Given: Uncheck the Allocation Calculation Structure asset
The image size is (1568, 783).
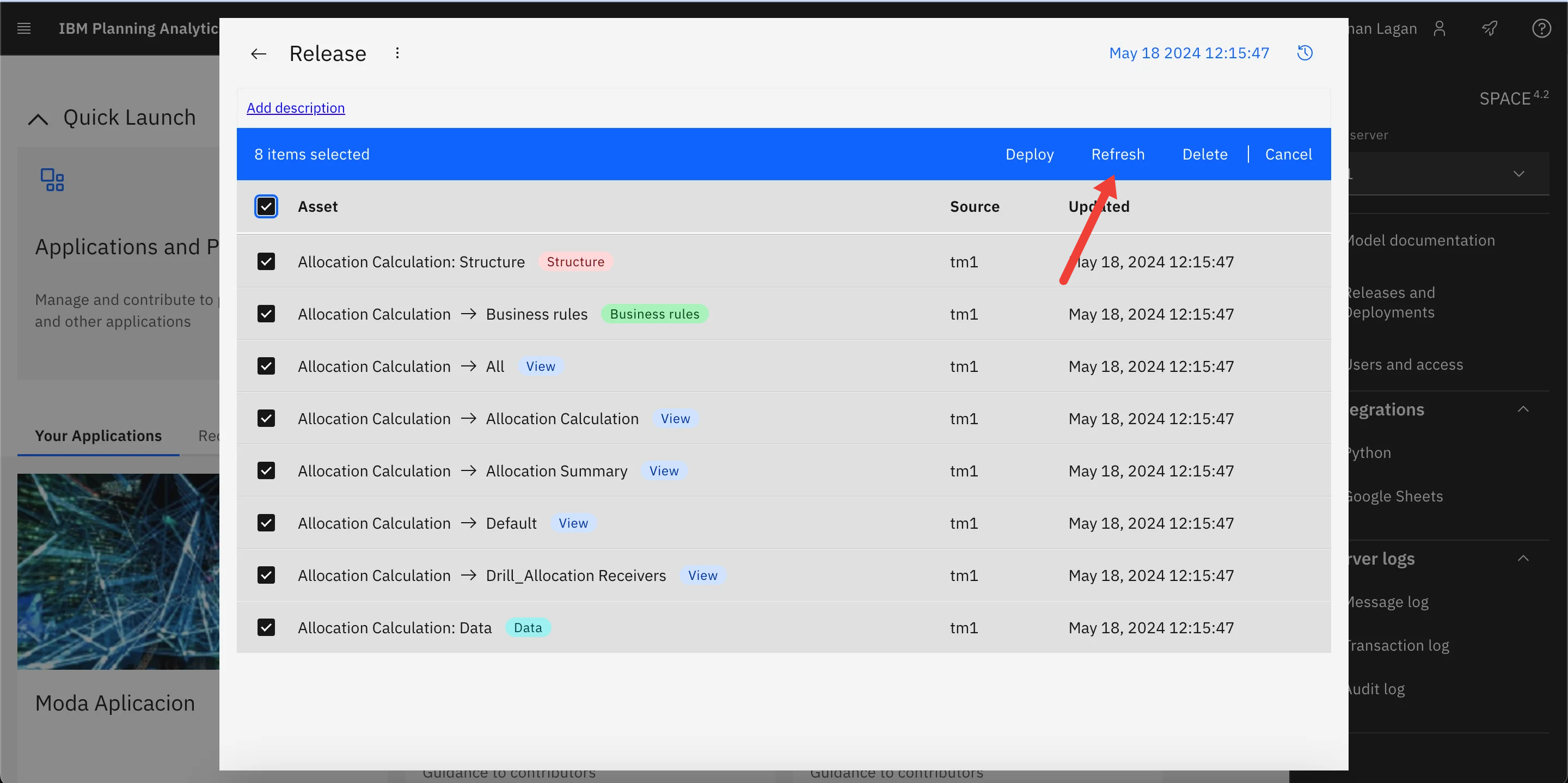Looking at the screenshot, I should (266, 261).
